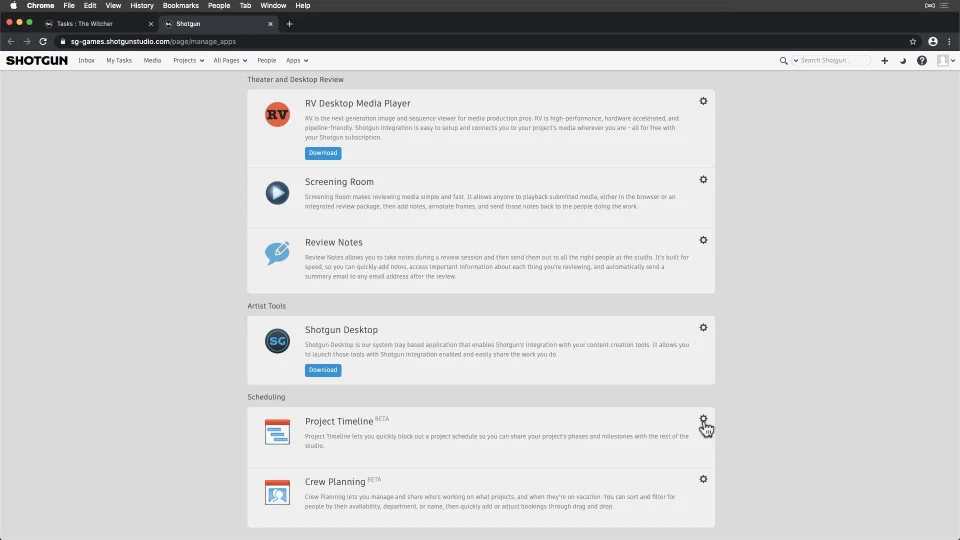Download RV Desktop Media Player
Viewport: 960px width, 540px height.
coord(323,153)
